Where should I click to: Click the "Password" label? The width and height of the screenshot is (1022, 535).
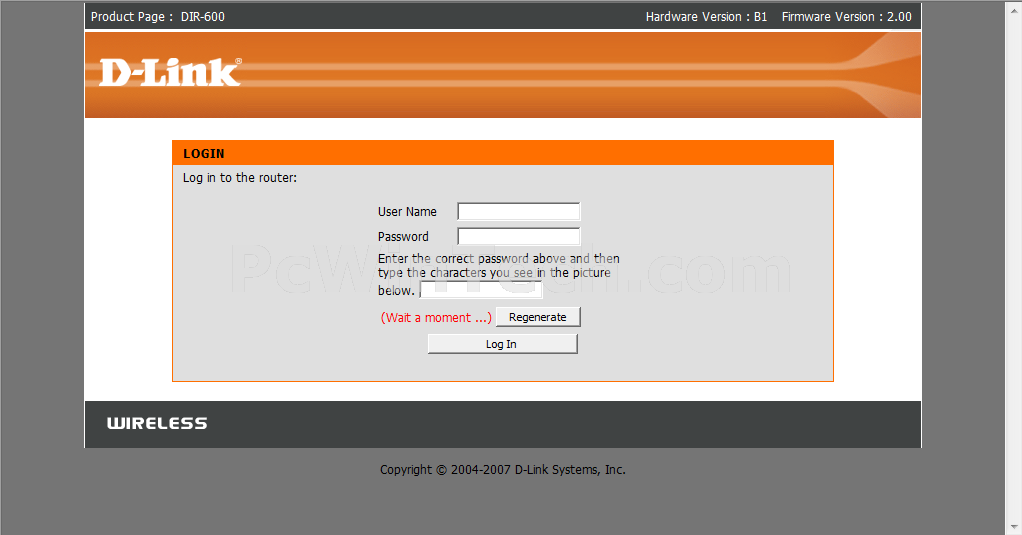coord(403,237)
